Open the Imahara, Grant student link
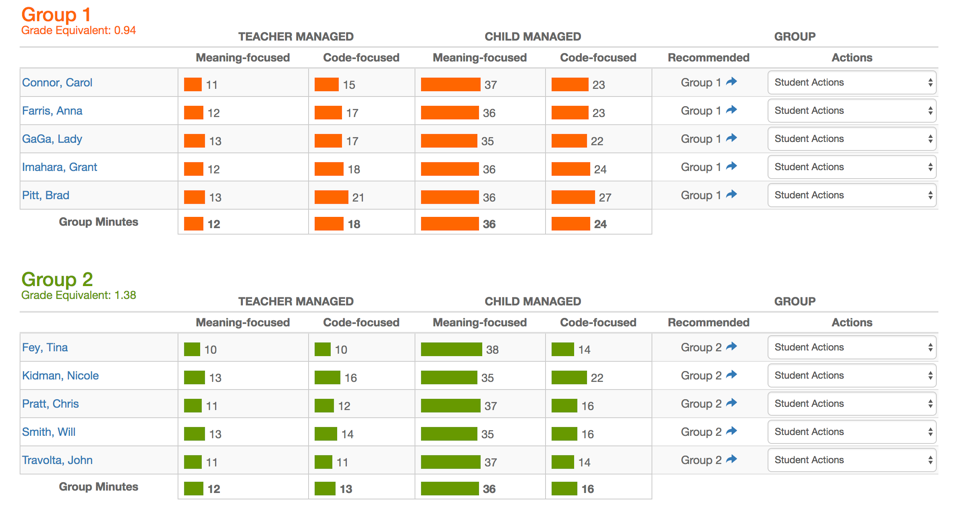 click(x=60, y=167)
